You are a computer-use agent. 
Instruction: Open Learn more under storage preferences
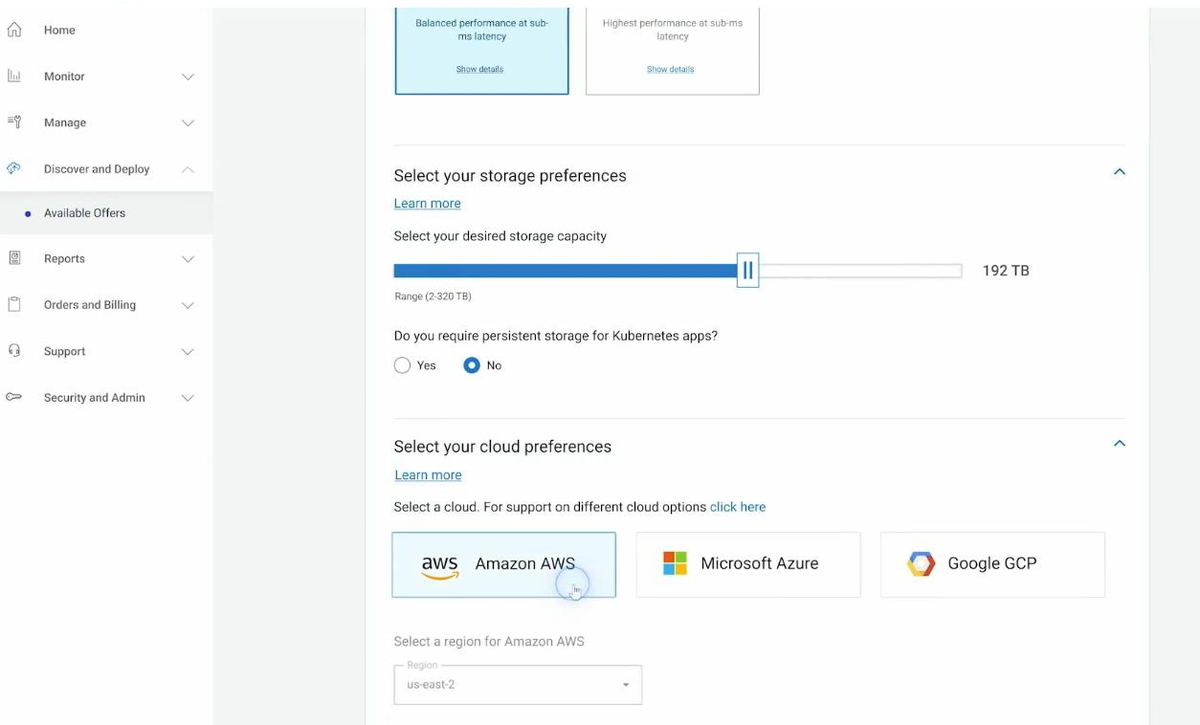click(x=427, y=203)
